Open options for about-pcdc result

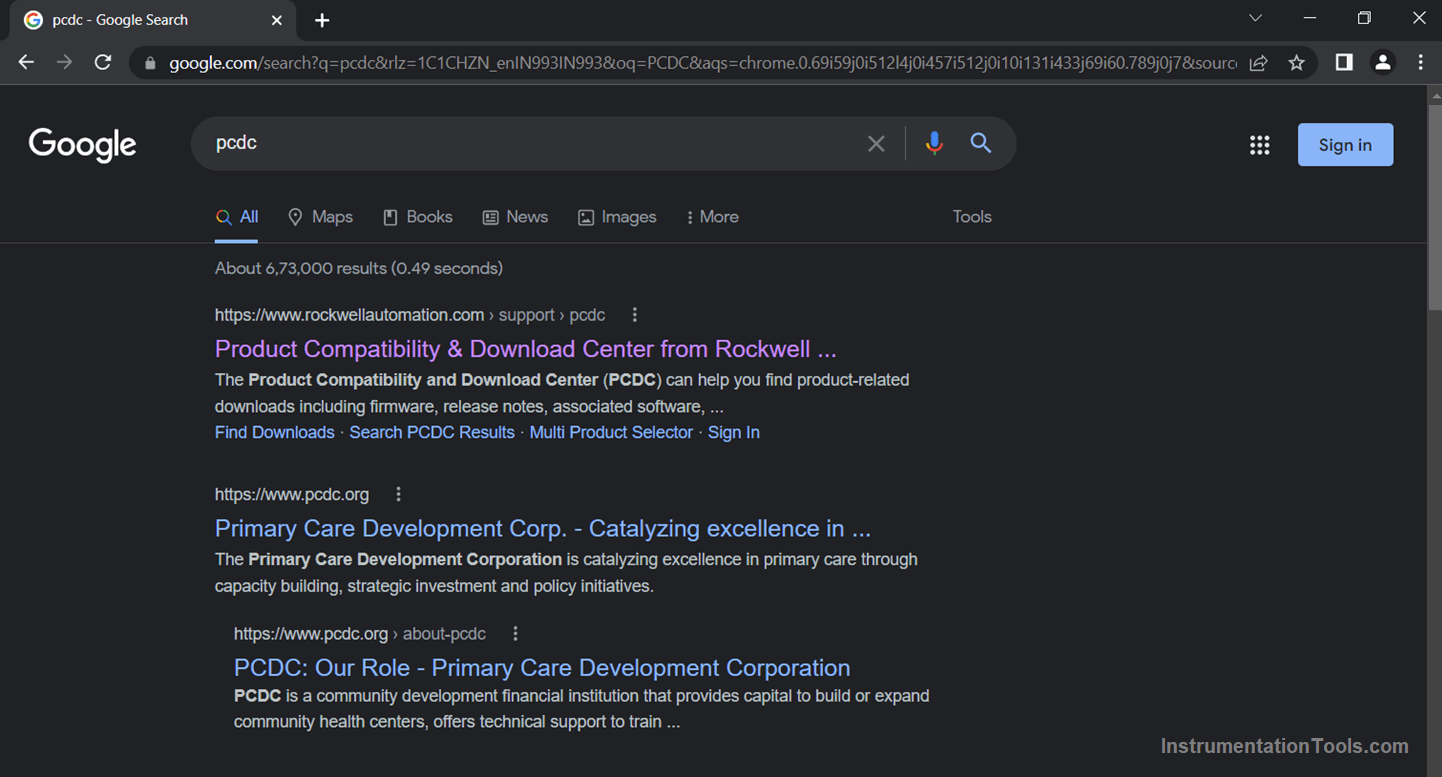pos(515,634)
